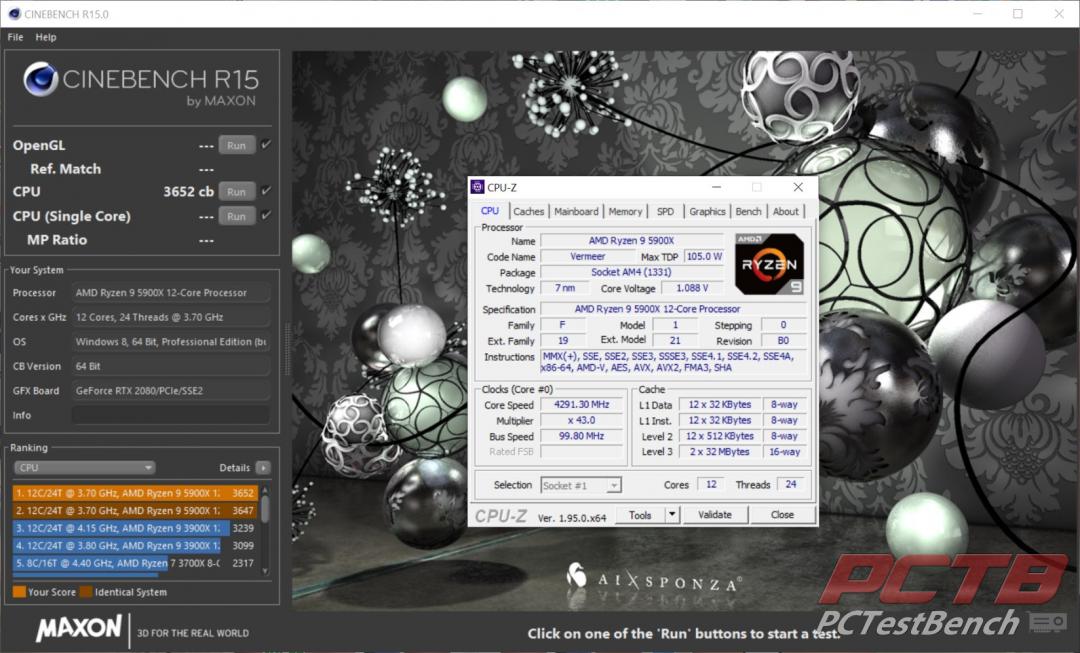
Task: Click the Cinebench R15 logo icon
Action: pyautogui.click(x=40, y=79)
